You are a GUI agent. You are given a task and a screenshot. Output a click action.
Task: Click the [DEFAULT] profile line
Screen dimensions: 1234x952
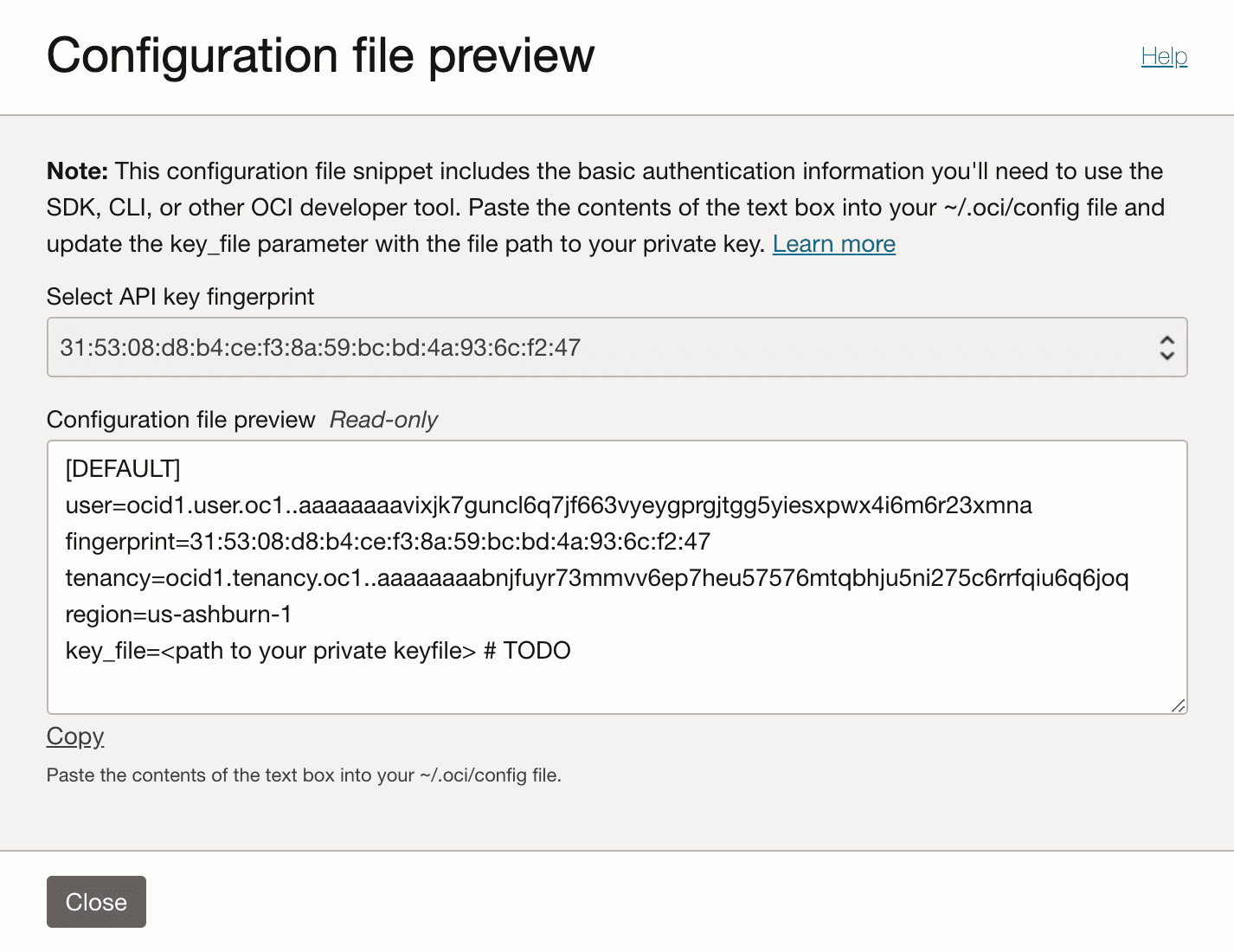pos(122,468)
